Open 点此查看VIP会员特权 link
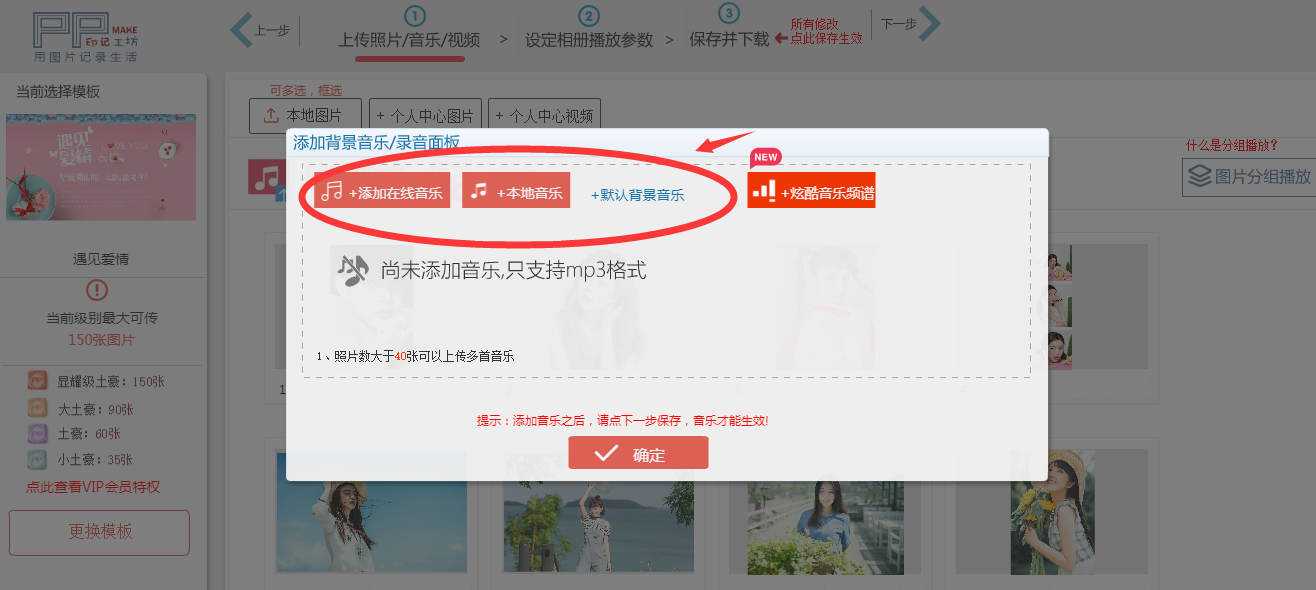 click(93, 487)
